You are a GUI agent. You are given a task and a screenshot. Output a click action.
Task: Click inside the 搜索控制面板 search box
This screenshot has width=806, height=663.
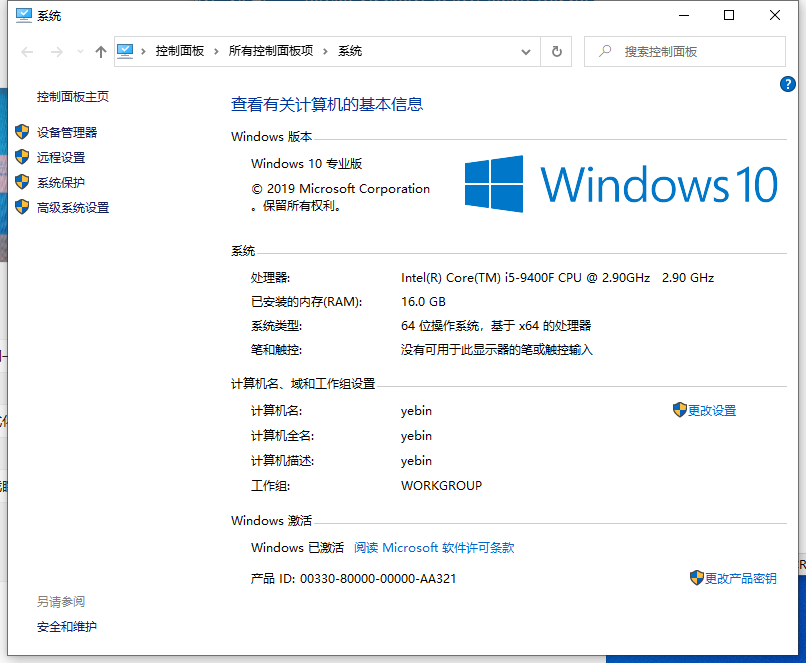point(690,51)
